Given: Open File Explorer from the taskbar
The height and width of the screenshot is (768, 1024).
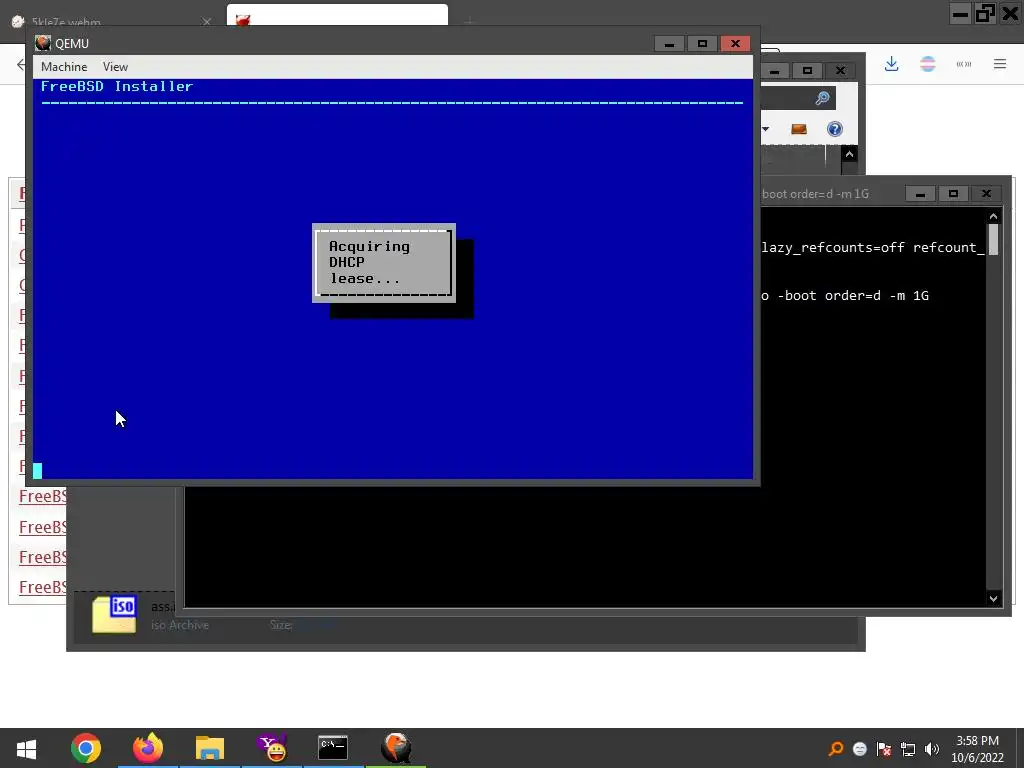Looking at the screenshot, I should point(210,748).
